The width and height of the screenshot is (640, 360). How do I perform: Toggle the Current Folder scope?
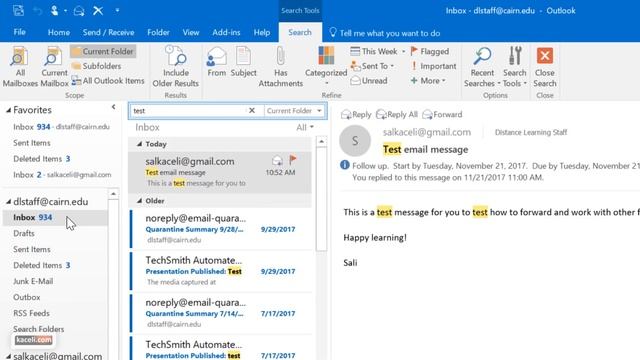click(x=103, y=51)
